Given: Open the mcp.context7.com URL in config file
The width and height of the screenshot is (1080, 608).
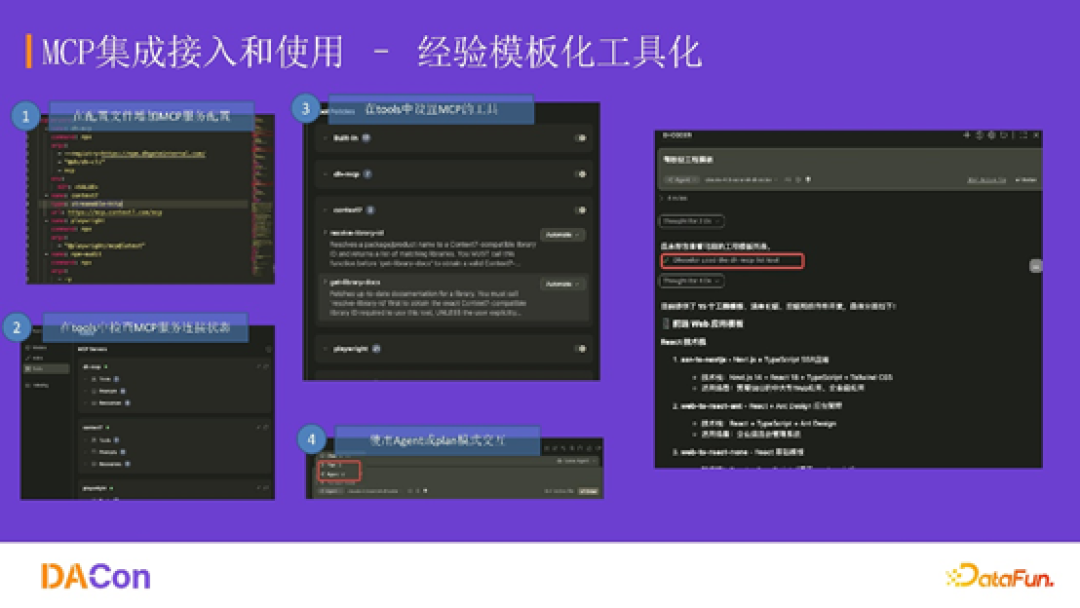Looking at the screenshot, I should 114,212.
